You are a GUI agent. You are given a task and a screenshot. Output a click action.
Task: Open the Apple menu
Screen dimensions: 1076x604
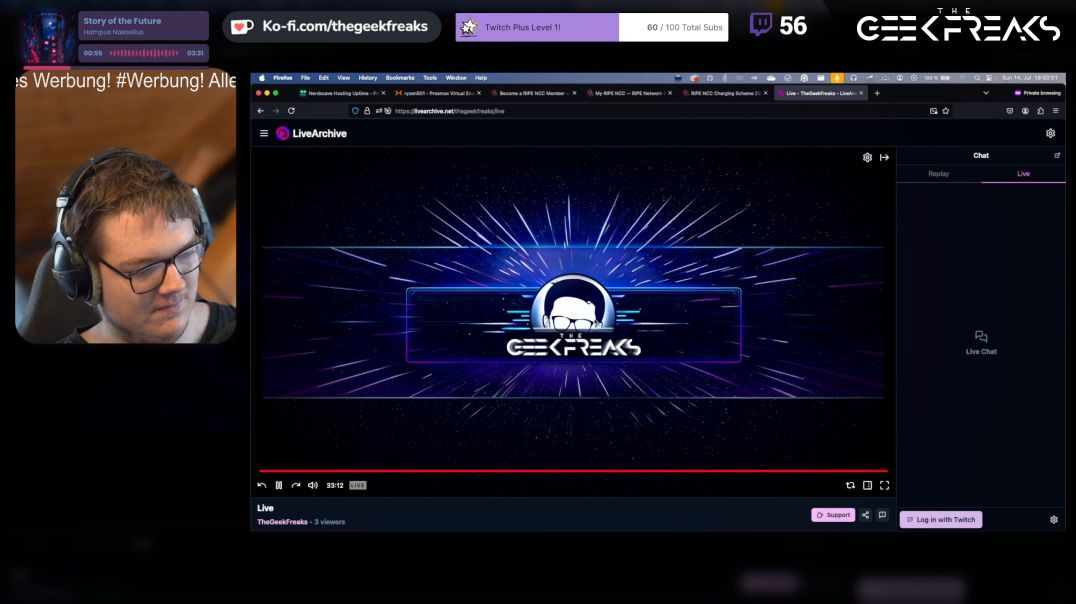[261, 78]
